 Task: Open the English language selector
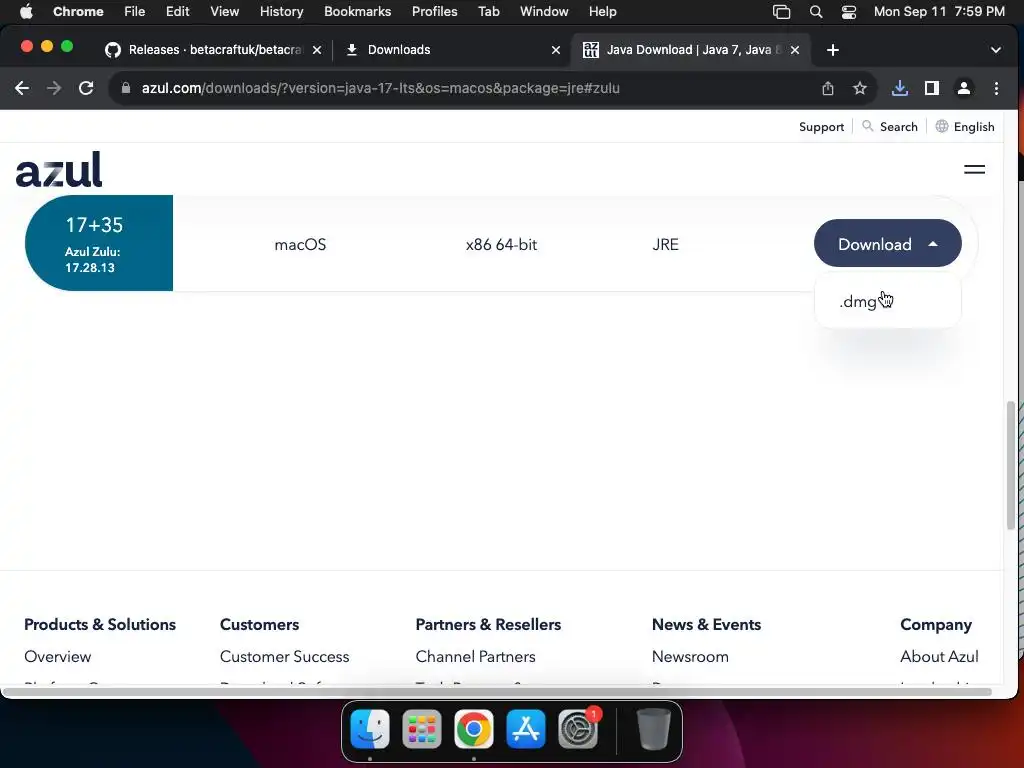(x=965, y=127)
